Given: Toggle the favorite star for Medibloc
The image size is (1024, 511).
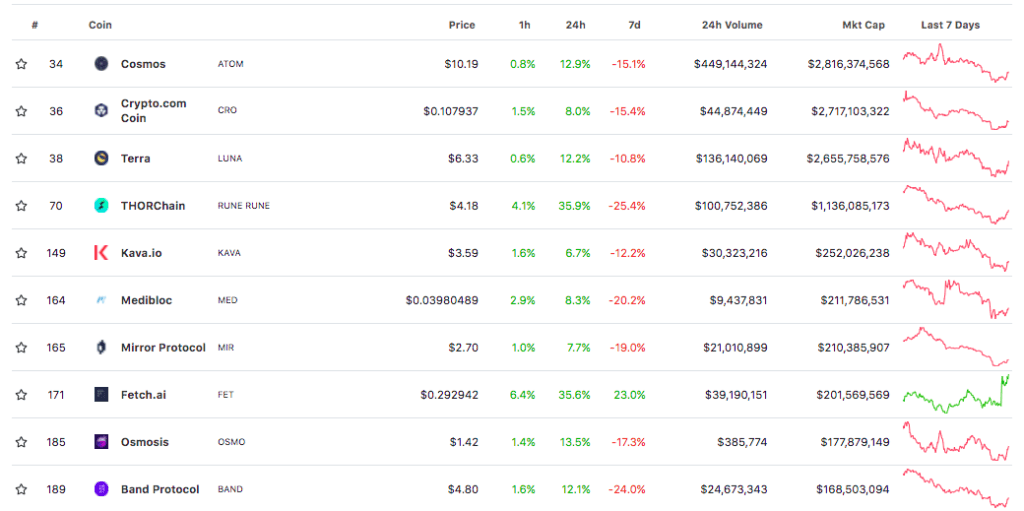Looking at the screenshot, I should click(21, 300).
